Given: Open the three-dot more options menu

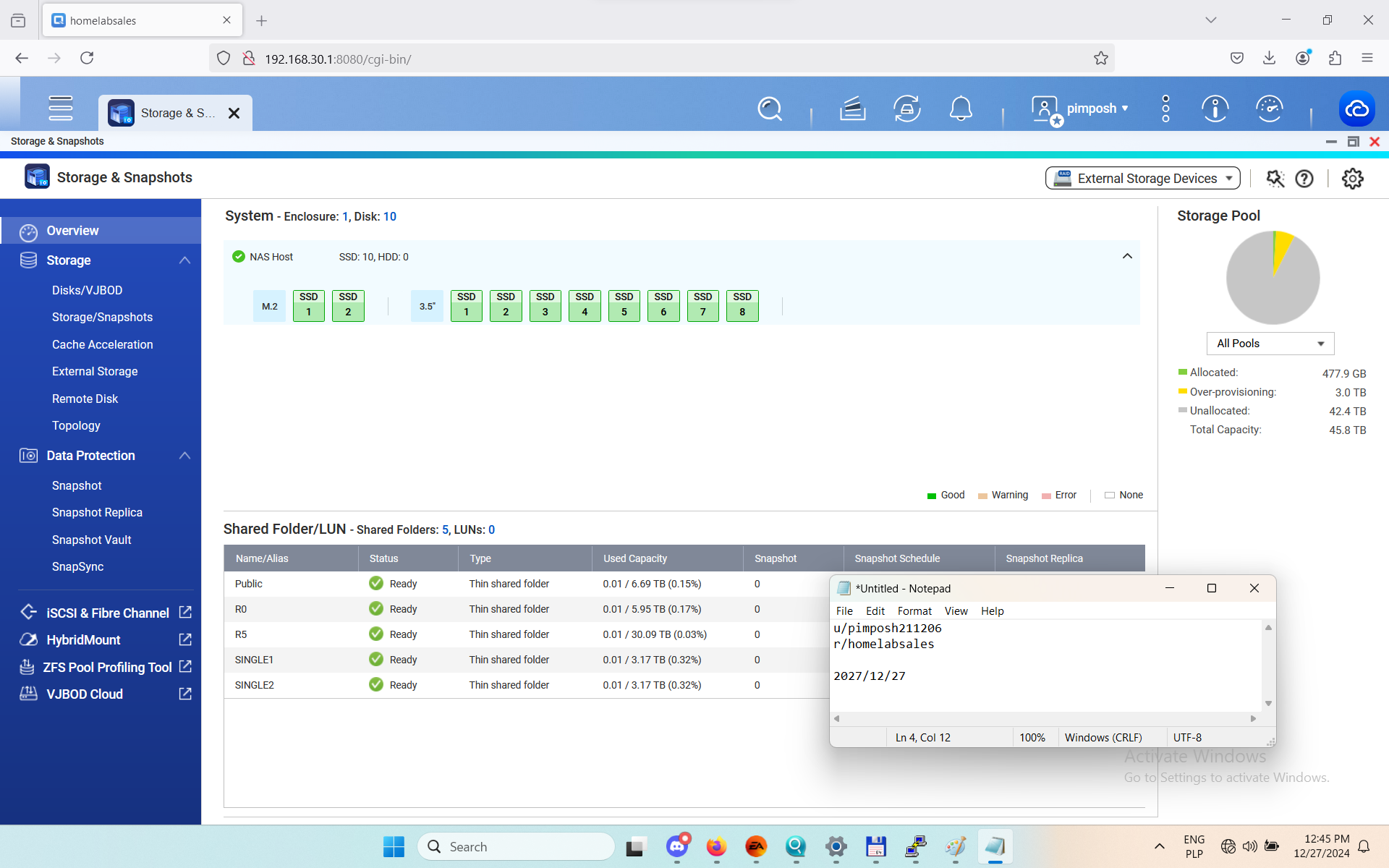Looking at the screenshot, I should coord(1165,109).
